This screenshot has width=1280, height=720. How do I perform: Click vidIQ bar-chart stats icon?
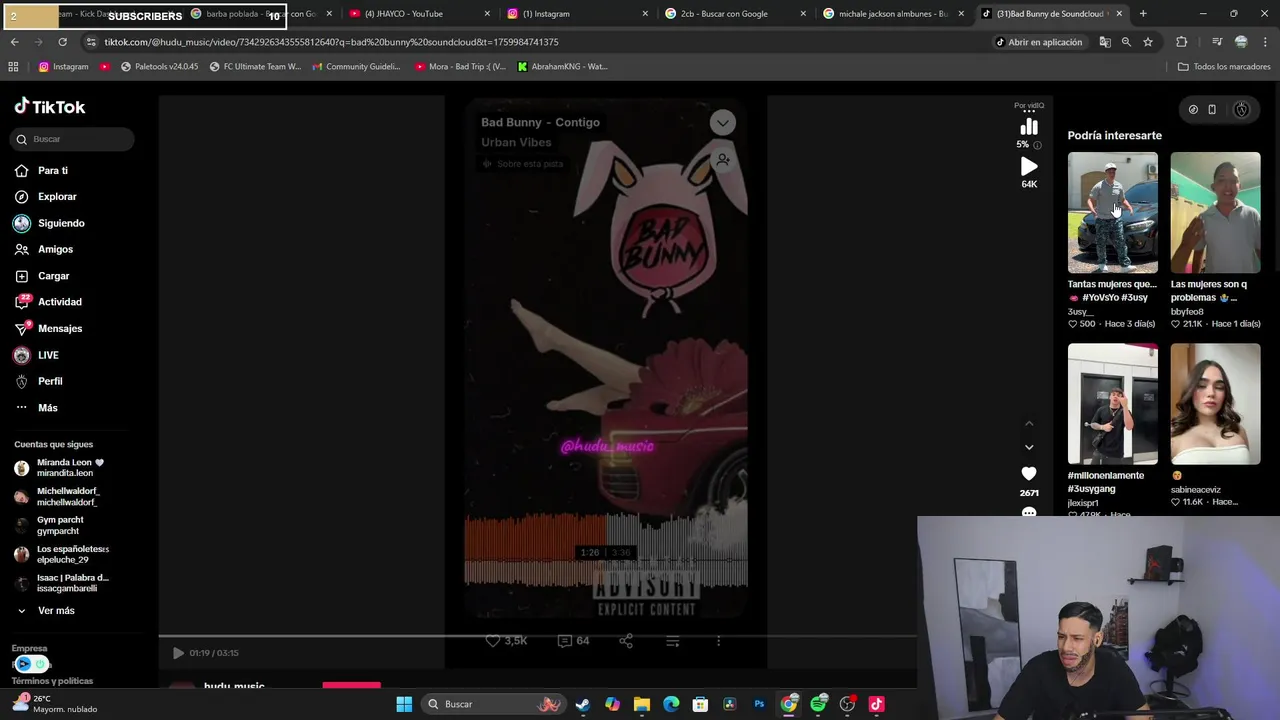(1029, 127)
